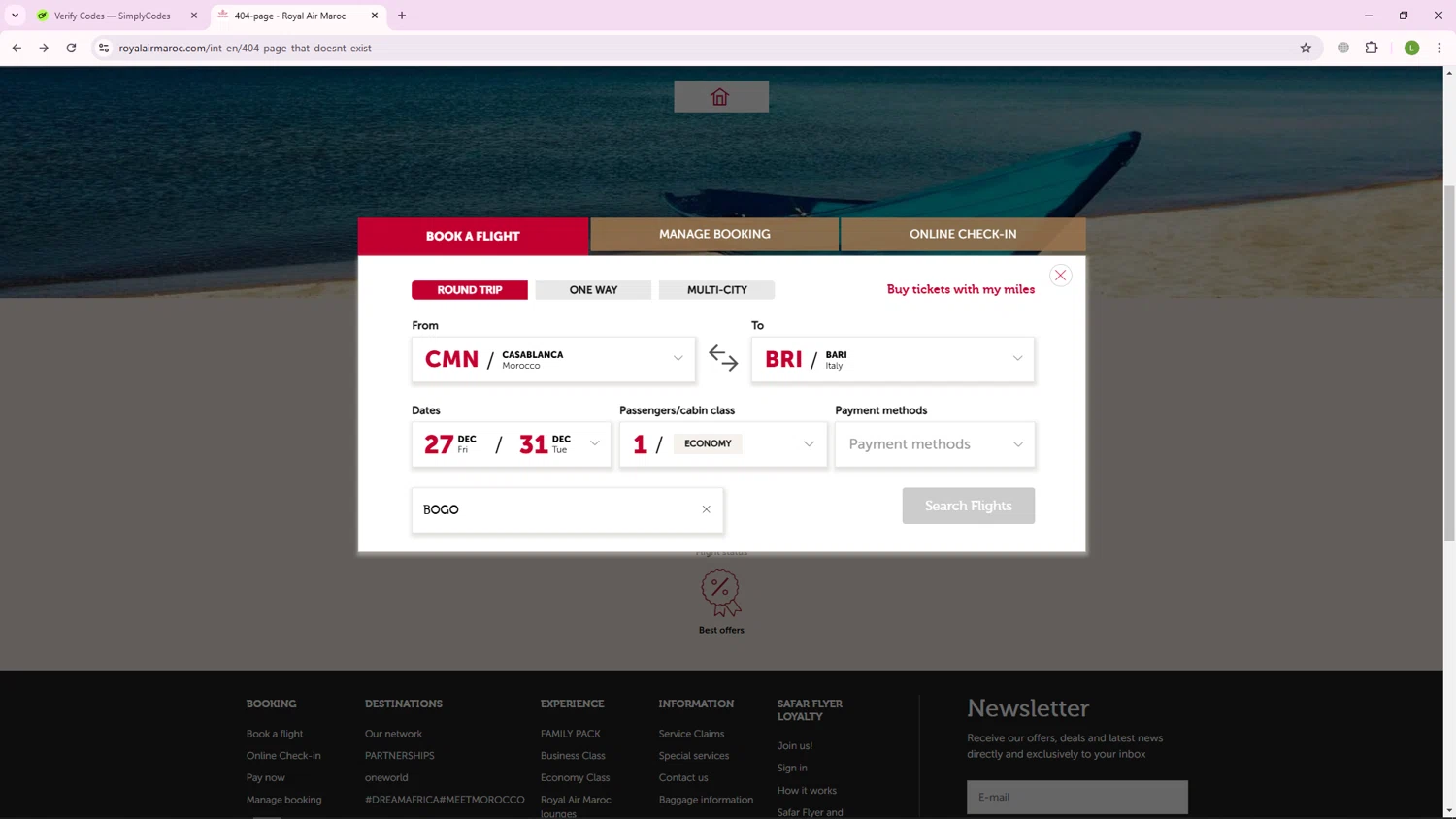The image size is (1456, 819).
Task: Open Contact us footer link
Action: coord(683,777)
